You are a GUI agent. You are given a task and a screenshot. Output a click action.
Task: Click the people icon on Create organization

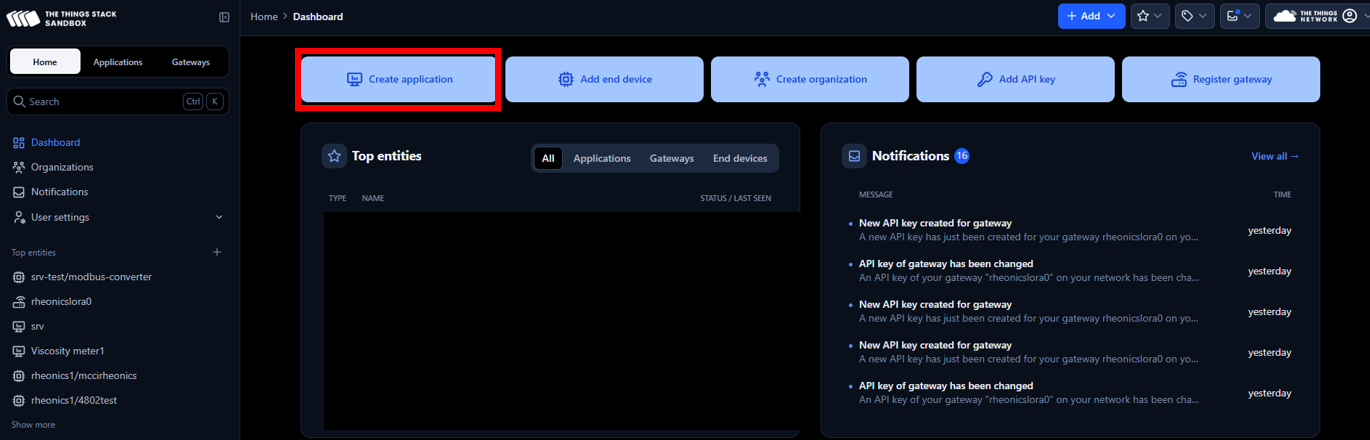(762, 79)
